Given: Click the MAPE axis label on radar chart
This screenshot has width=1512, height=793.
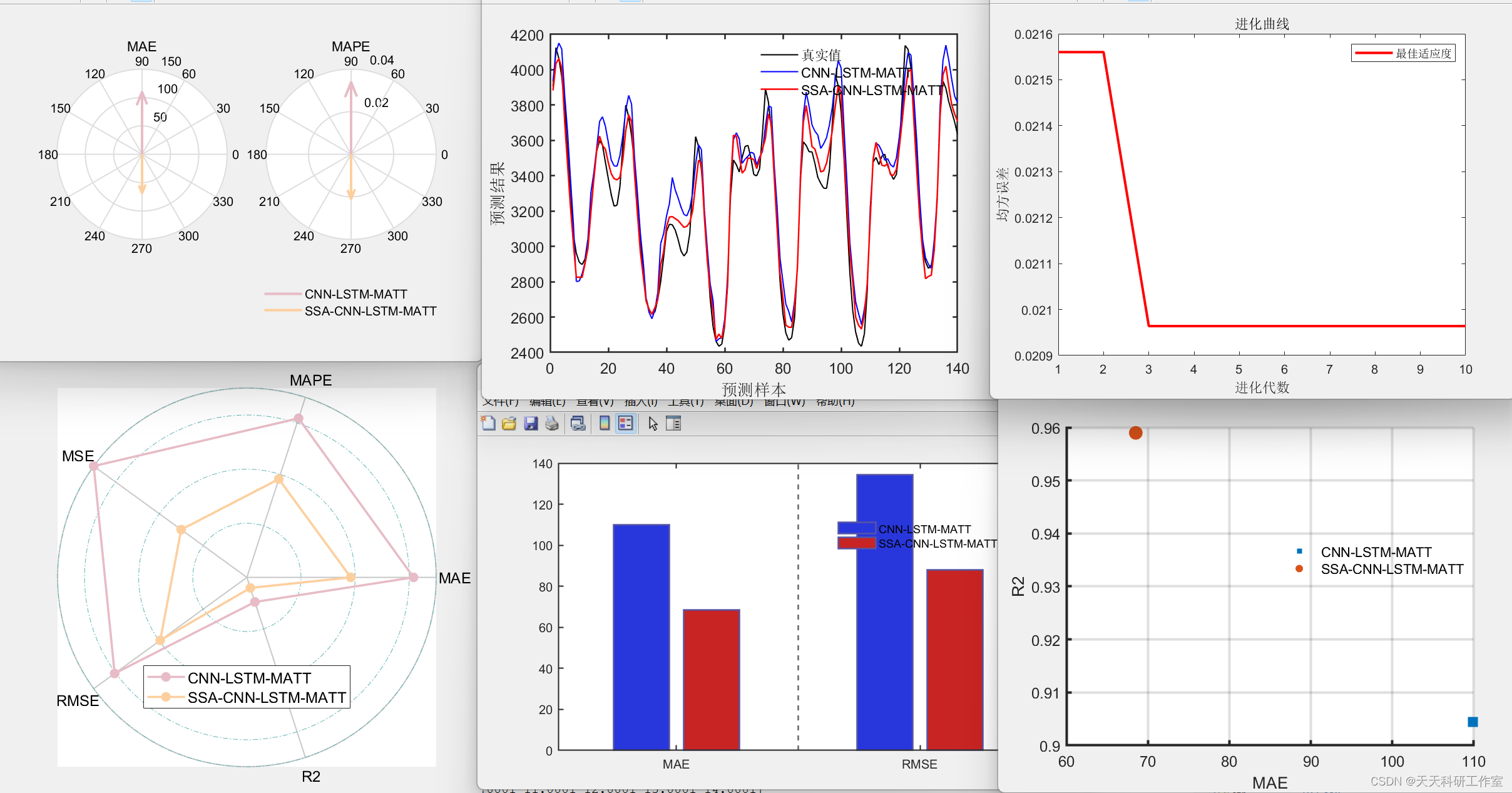Looking at the screenshot, I should (x=311, y=380).
